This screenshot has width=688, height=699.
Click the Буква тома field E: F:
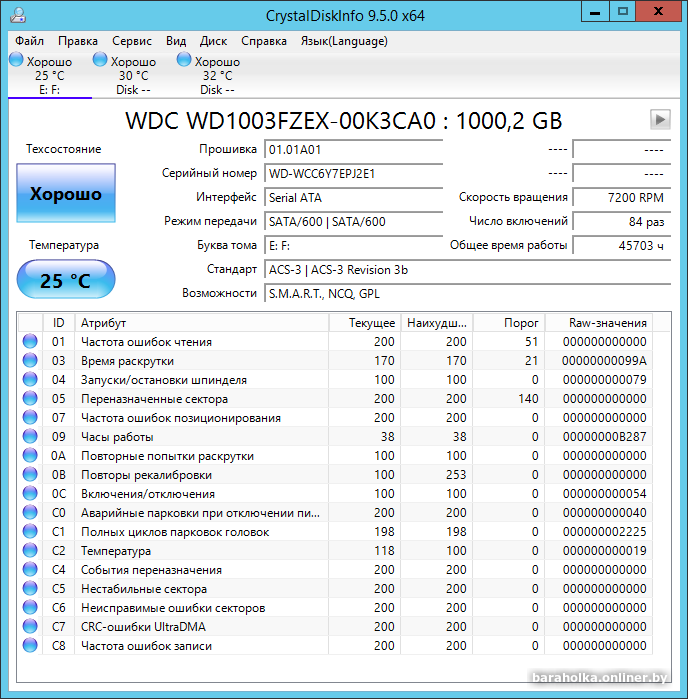(353, 246)
